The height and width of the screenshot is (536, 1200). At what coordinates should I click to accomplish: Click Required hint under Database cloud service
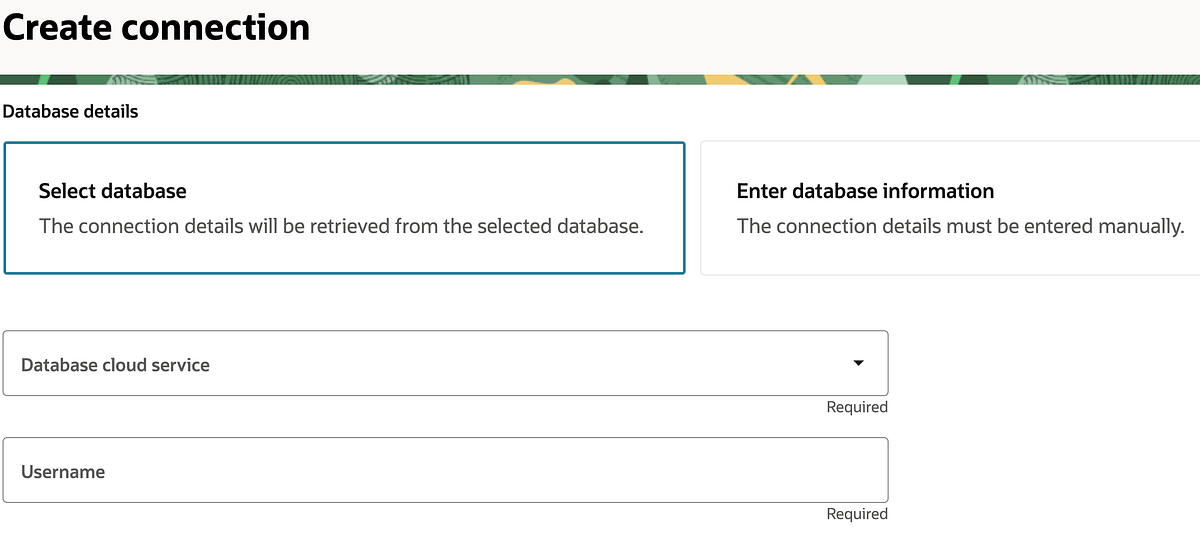857,407
